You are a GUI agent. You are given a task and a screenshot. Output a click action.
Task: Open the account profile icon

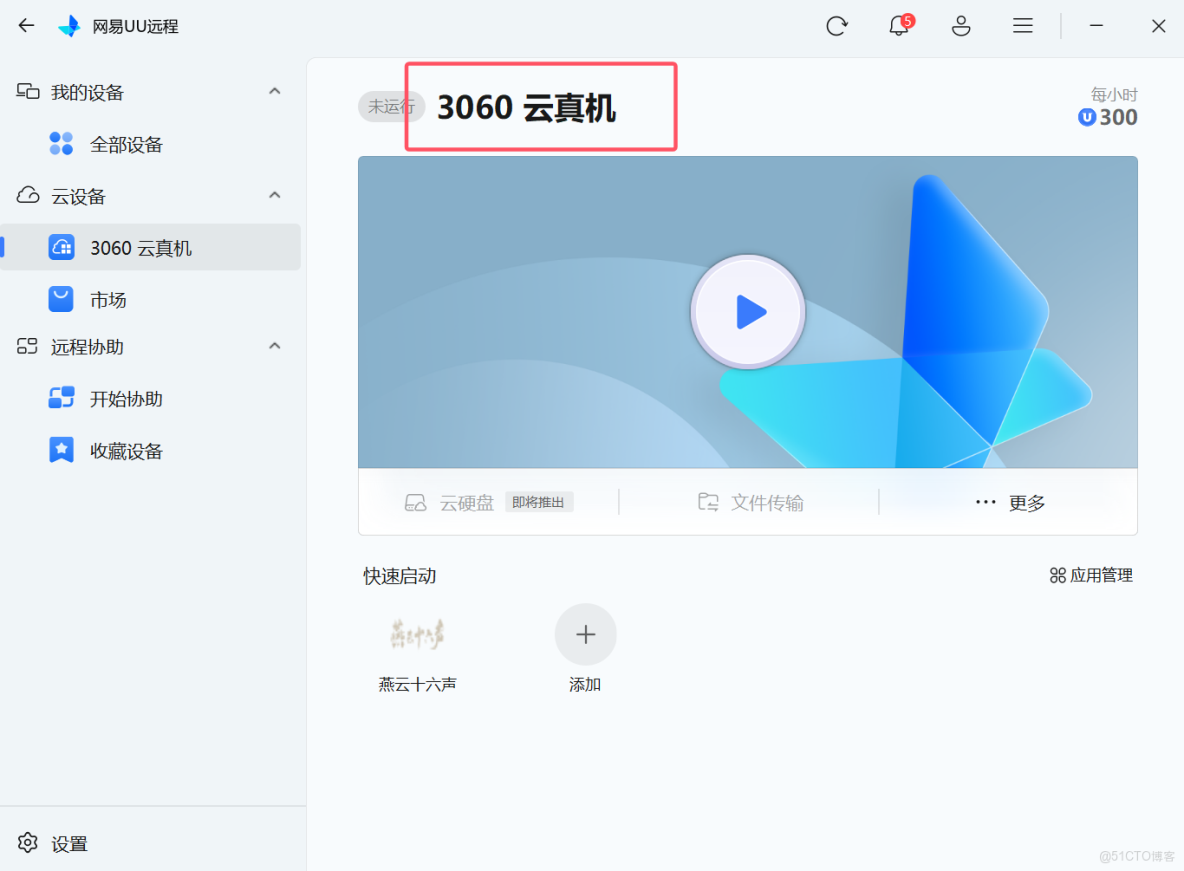(x=961, y=25)
